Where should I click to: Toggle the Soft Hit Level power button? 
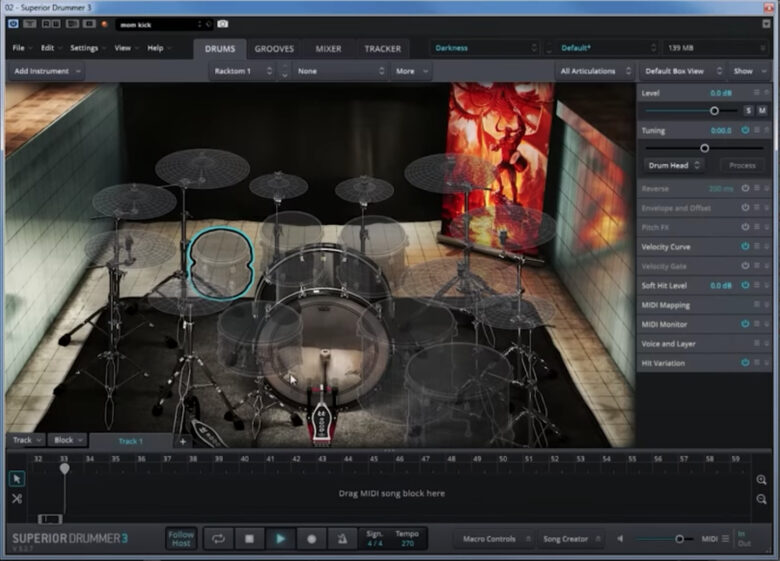[x=745, y=285]
